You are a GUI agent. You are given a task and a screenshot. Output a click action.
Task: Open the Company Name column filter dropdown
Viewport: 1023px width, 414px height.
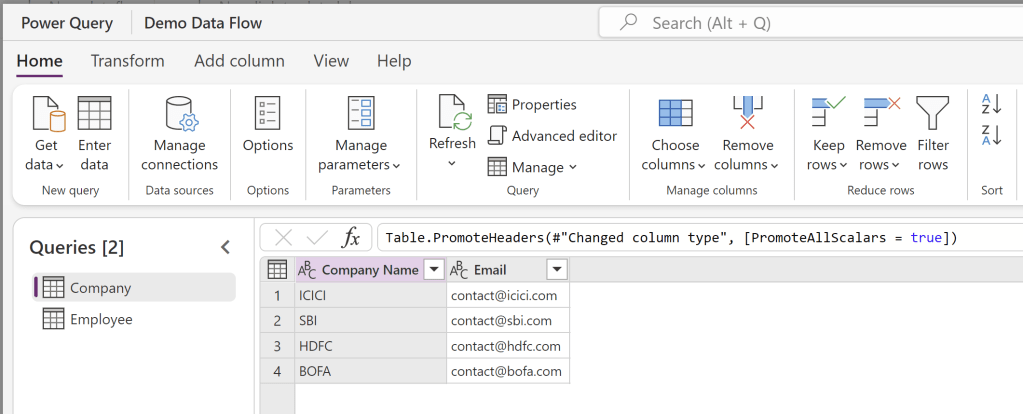click(433, 269)
